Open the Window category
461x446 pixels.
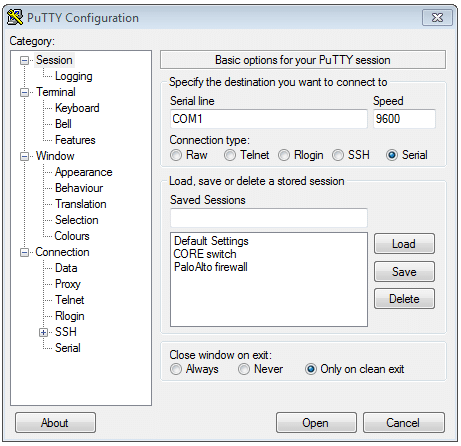coord(55,156)
